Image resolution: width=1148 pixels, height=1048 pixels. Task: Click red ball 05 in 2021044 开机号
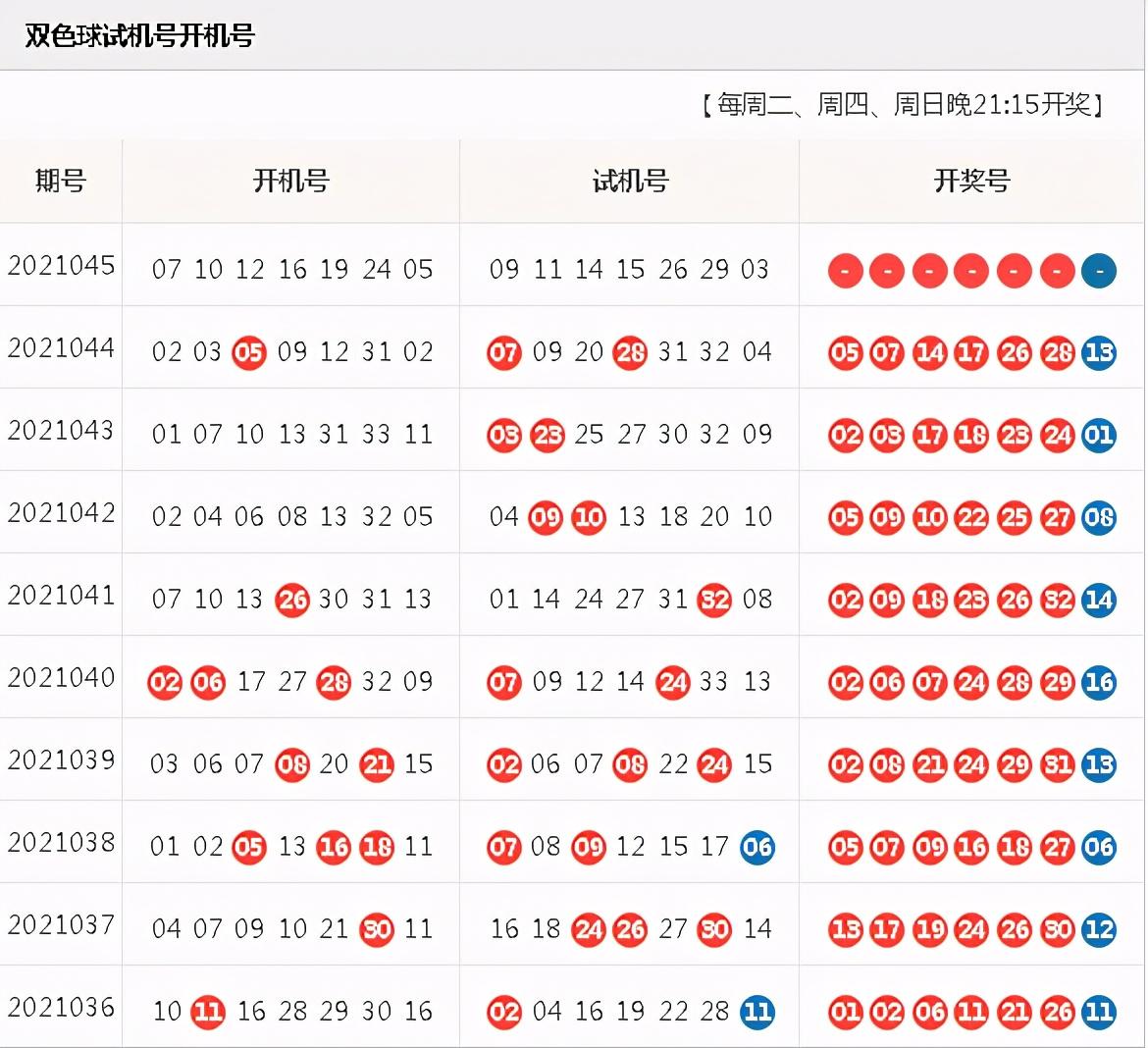(x=249, y=353)
